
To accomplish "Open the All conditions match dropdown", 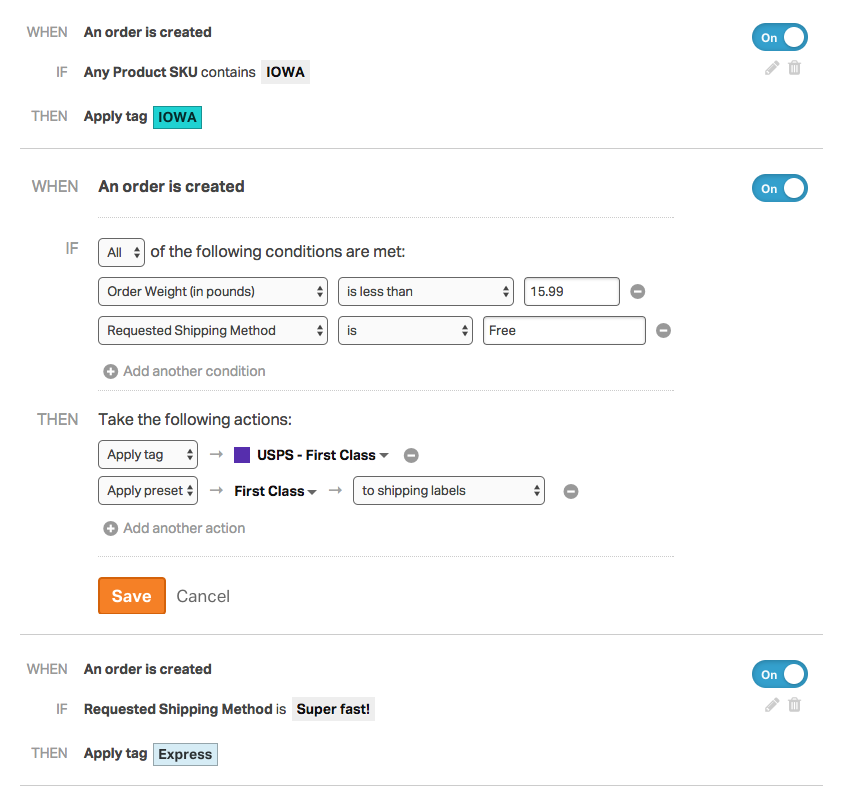I will [121, 252].
